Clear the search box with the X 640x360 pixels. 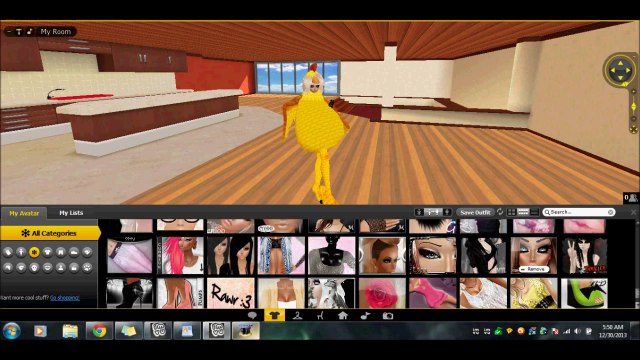coord(610,212)
